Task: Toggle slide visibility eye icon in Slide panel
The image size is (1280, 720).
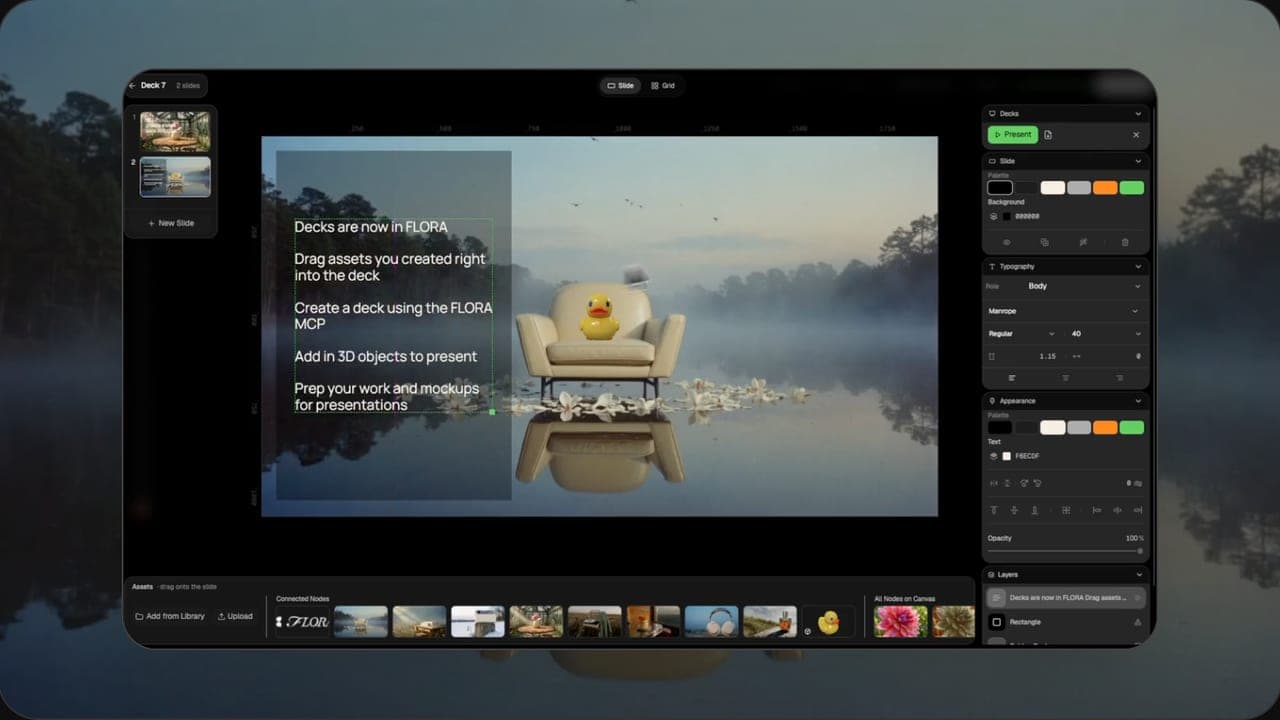Action: (x=1006, y=242)
